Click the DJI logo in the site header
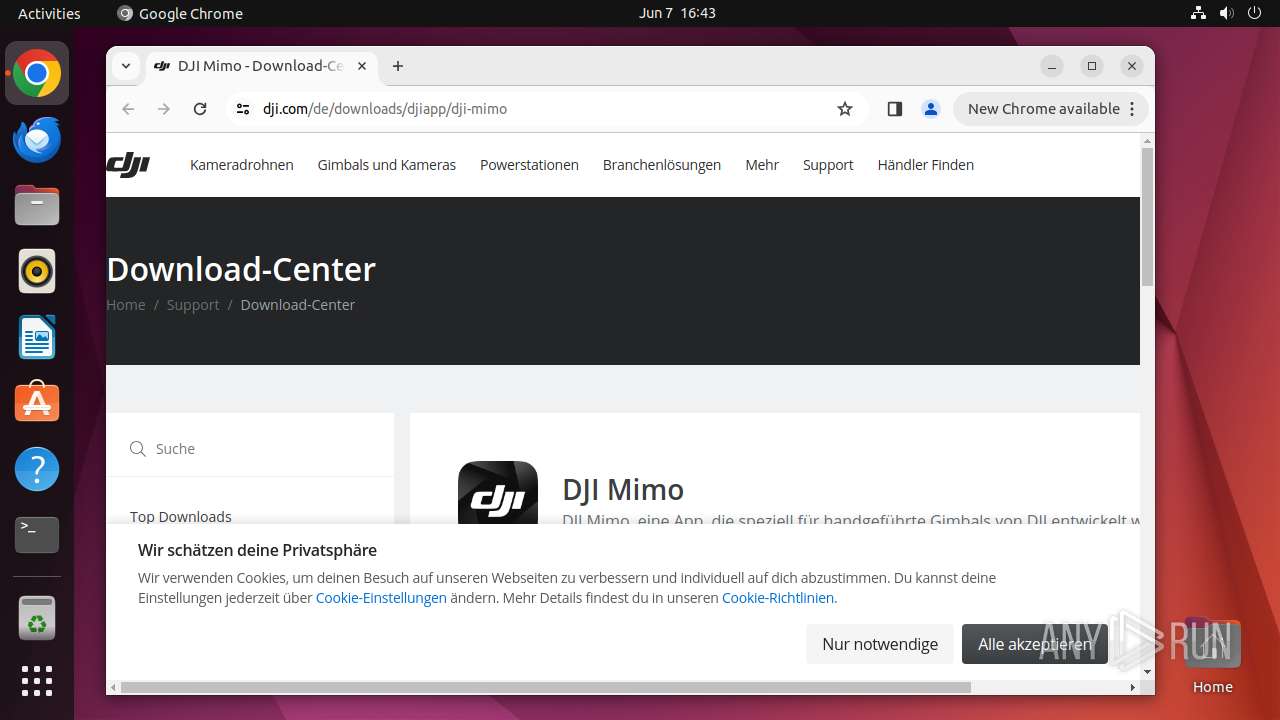 pos(128,165)
